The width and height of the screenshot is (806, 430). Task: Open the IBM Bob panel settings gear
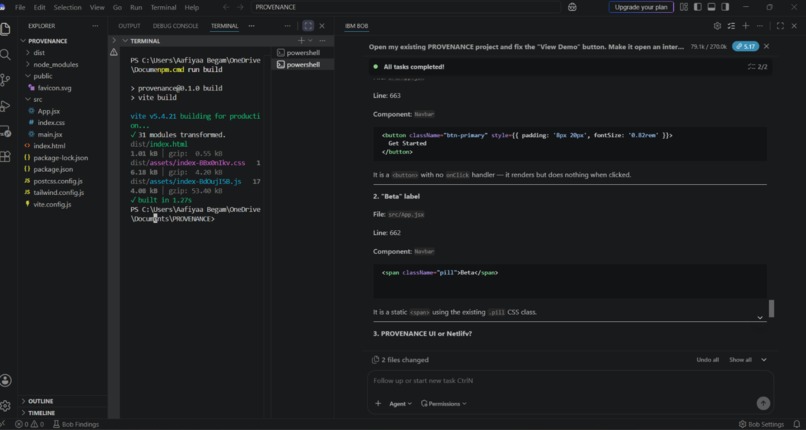click(718, 26)
